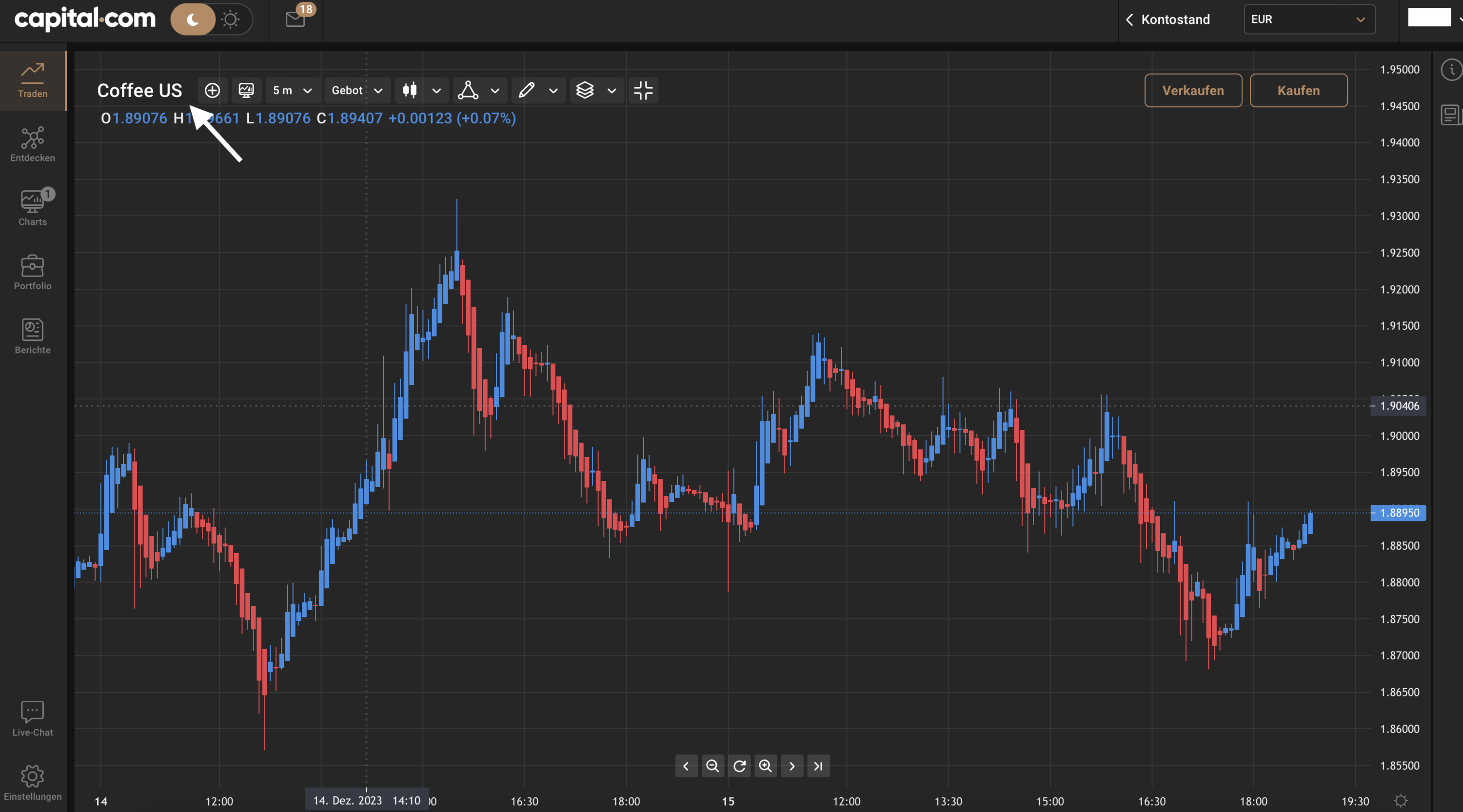Click the 15 date marker on time axis
The width and height of the screenshot is (1463, 812).
[x=728, y=801]
